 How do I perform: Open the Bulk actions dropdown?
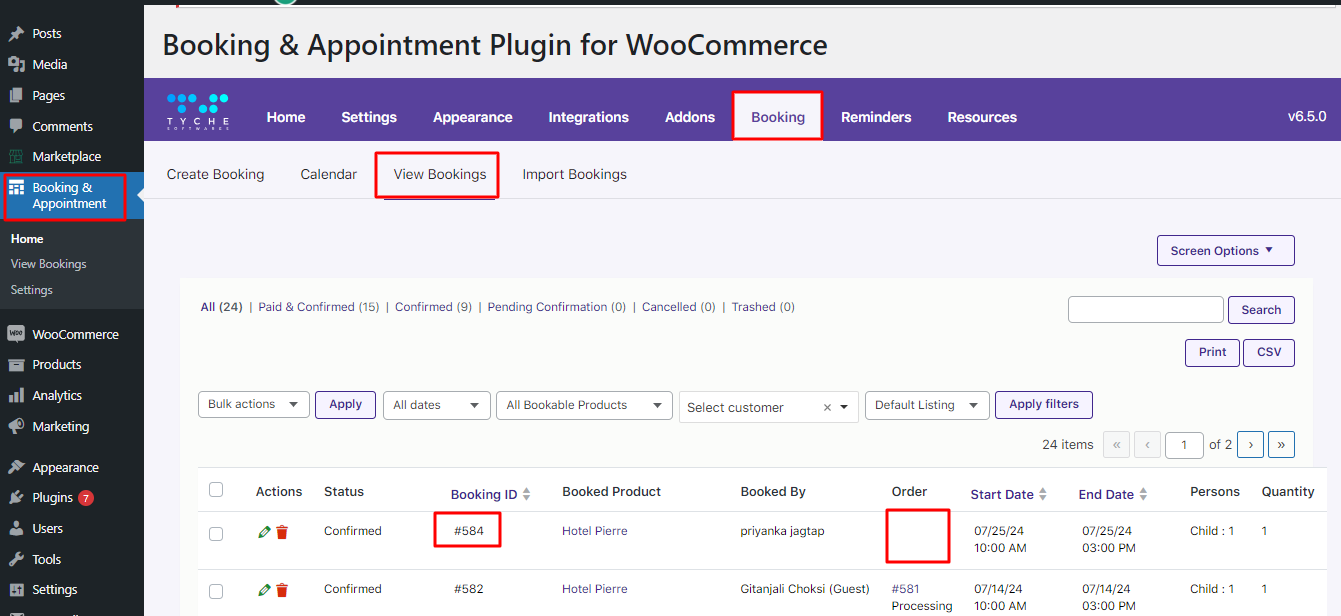point(253,404)
